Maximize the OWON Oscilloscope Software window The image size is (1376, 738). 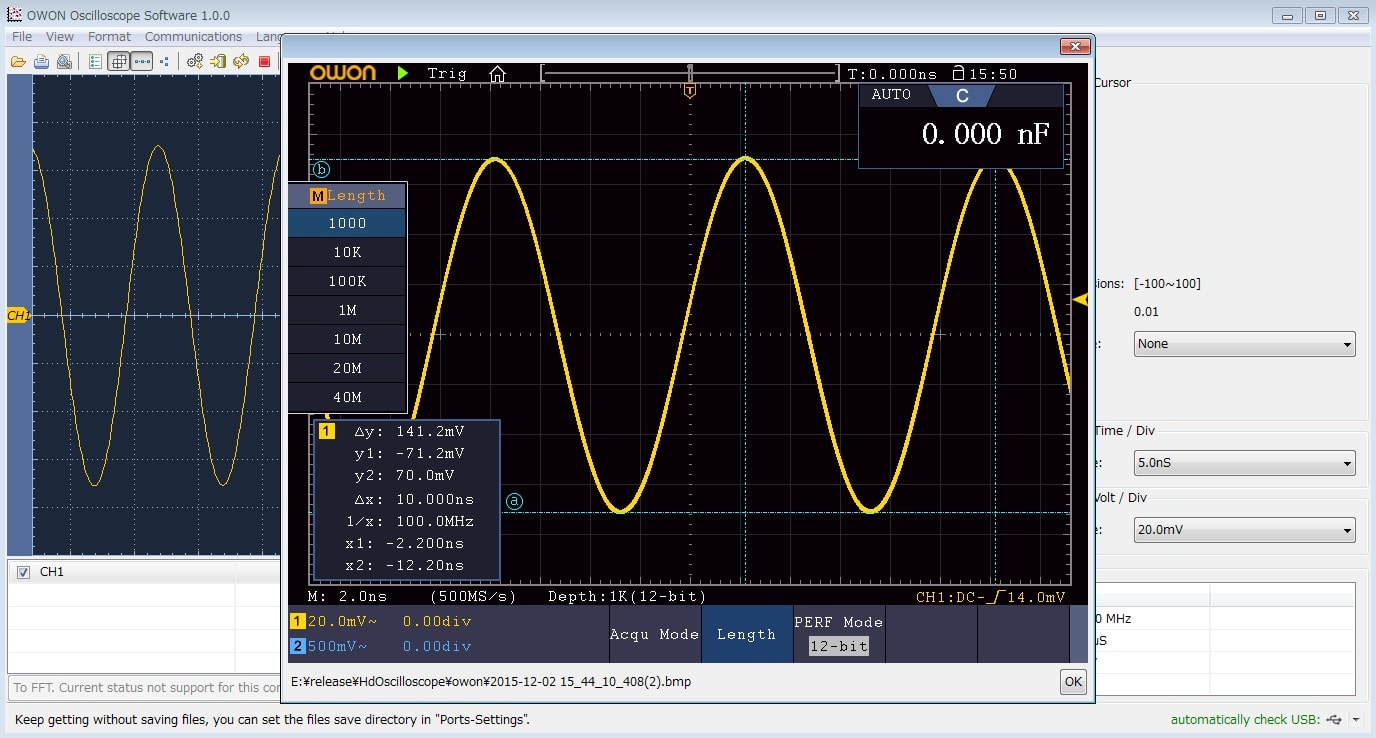click(x=1320, y=15)
